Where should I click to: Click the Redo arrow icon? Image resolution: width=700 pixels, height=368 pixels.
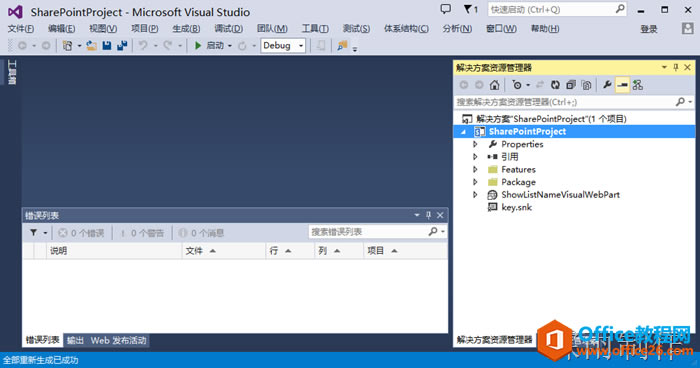tap(168, 46)
